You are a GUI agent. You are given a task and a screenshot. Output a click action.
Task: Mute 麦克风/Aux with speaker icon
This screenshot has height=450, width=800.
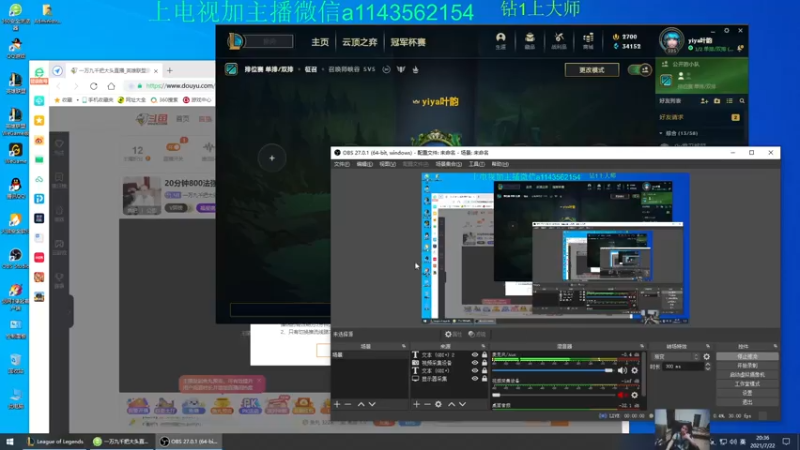(x=622, y=370)
